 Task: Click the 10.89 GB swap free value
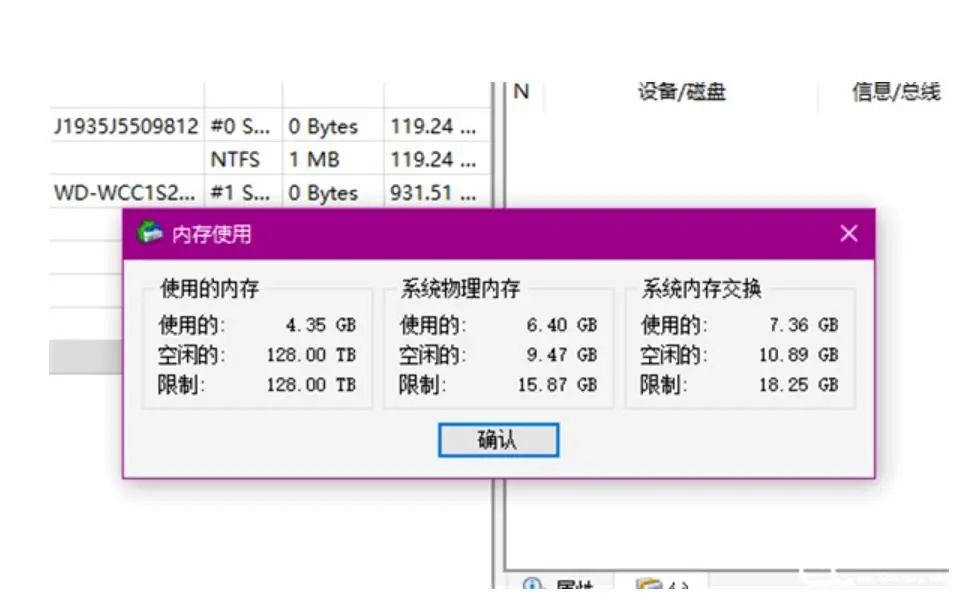(x=799, y=355)
